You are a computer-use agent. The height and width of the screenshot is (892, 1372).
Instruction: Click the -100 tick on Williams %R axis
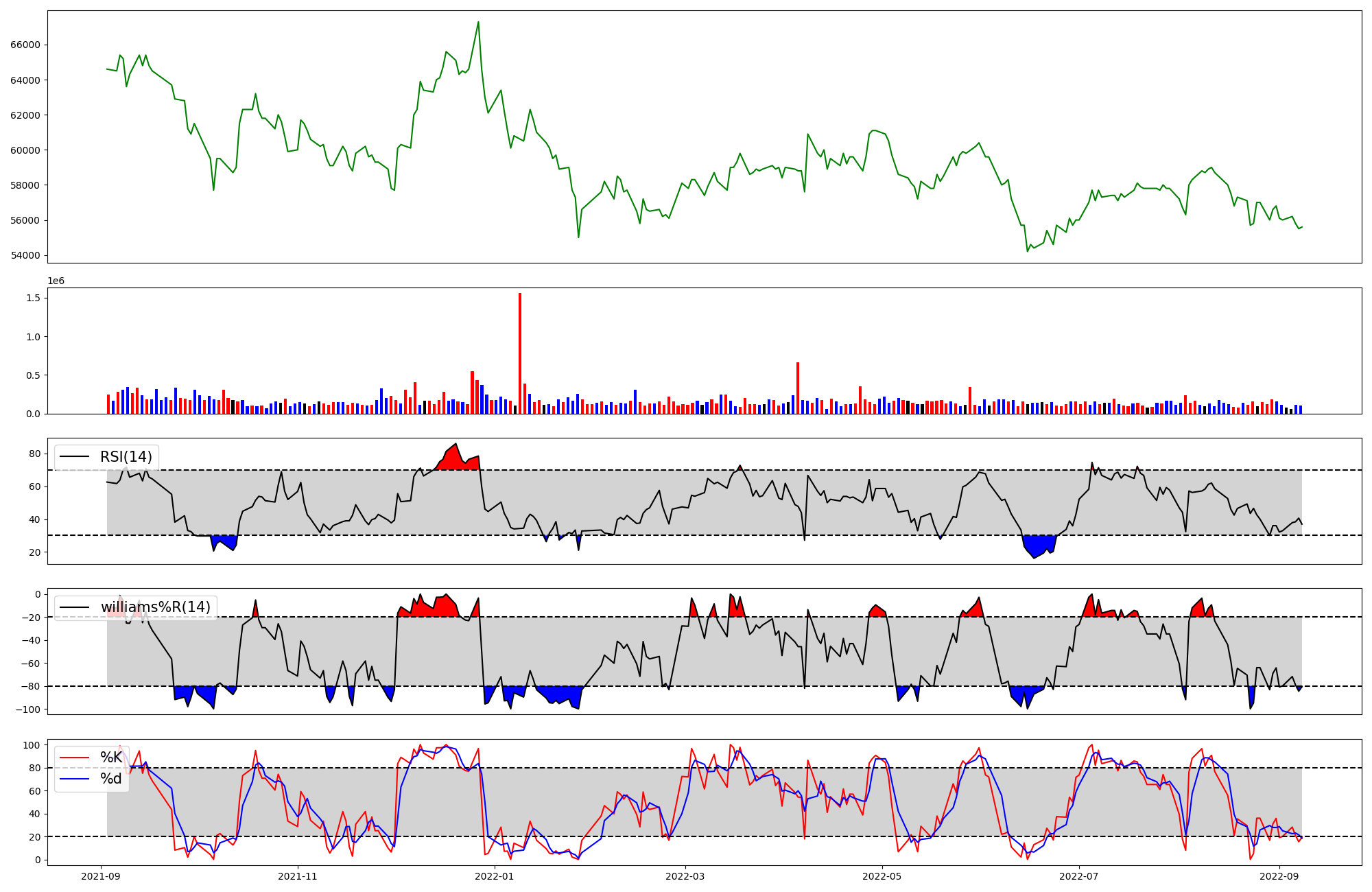pos(28,709)
